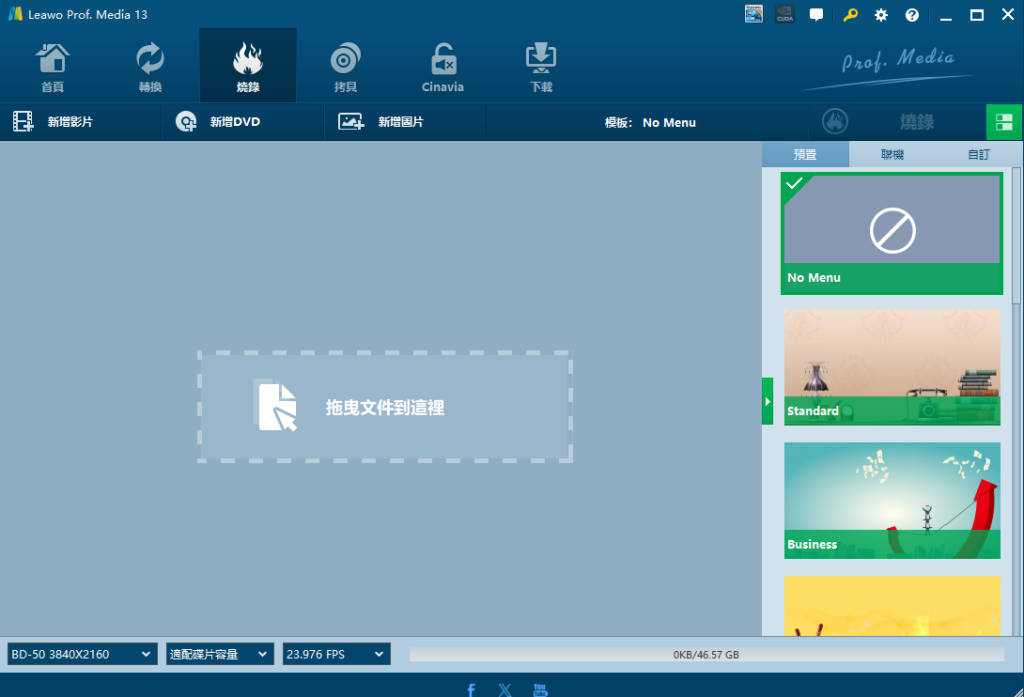Image resolution: width=1024 pixels, height=697 pixels.
Task: Open settings with the gear icon
Action: pos(881,14)
